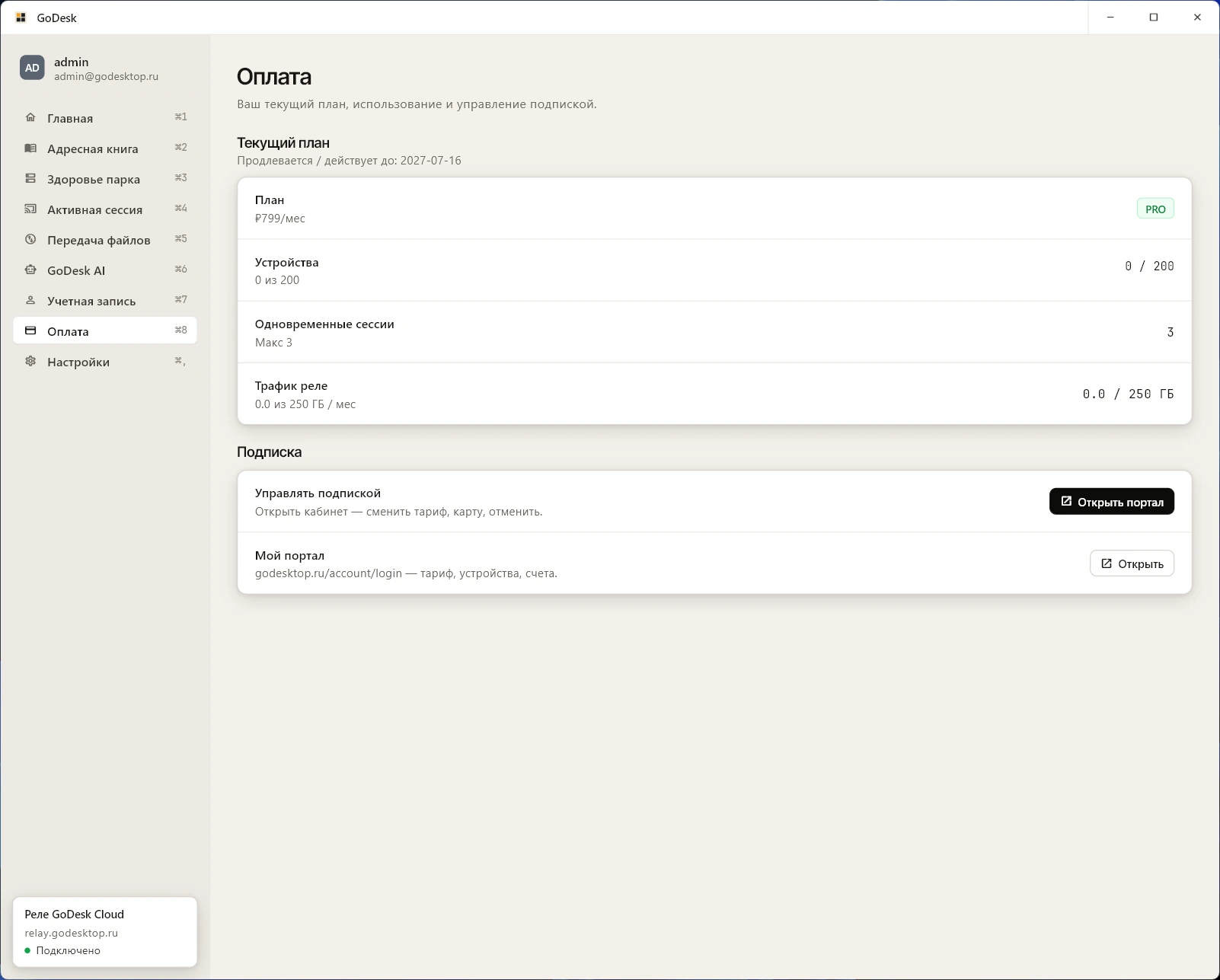Click the ₽799/мес price text

pos(279,219)
